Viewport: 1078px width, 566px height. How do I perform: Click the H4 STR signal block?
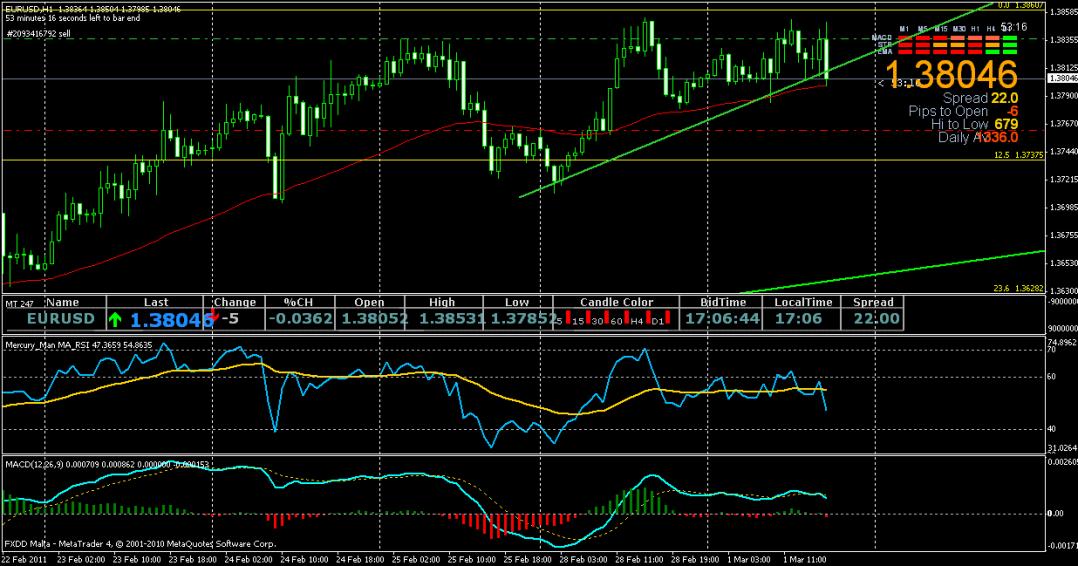coord(993,45)
